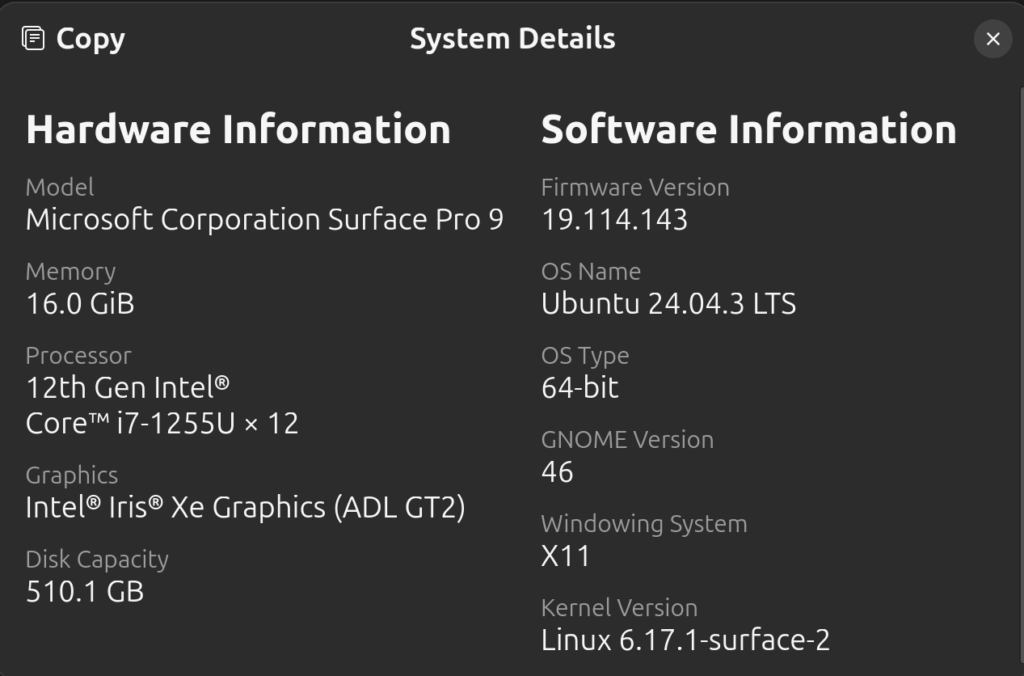
Task: Click the Intel Iris Xe Graphics value
Action: (x=245, y=508)
